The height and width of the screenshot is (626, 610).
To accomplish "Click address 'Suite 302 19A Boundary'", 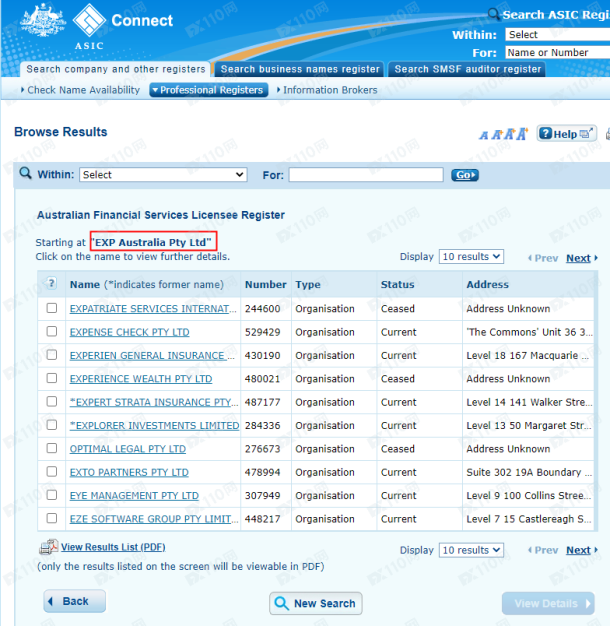I will pyautogui.click(x=529, y=472).
